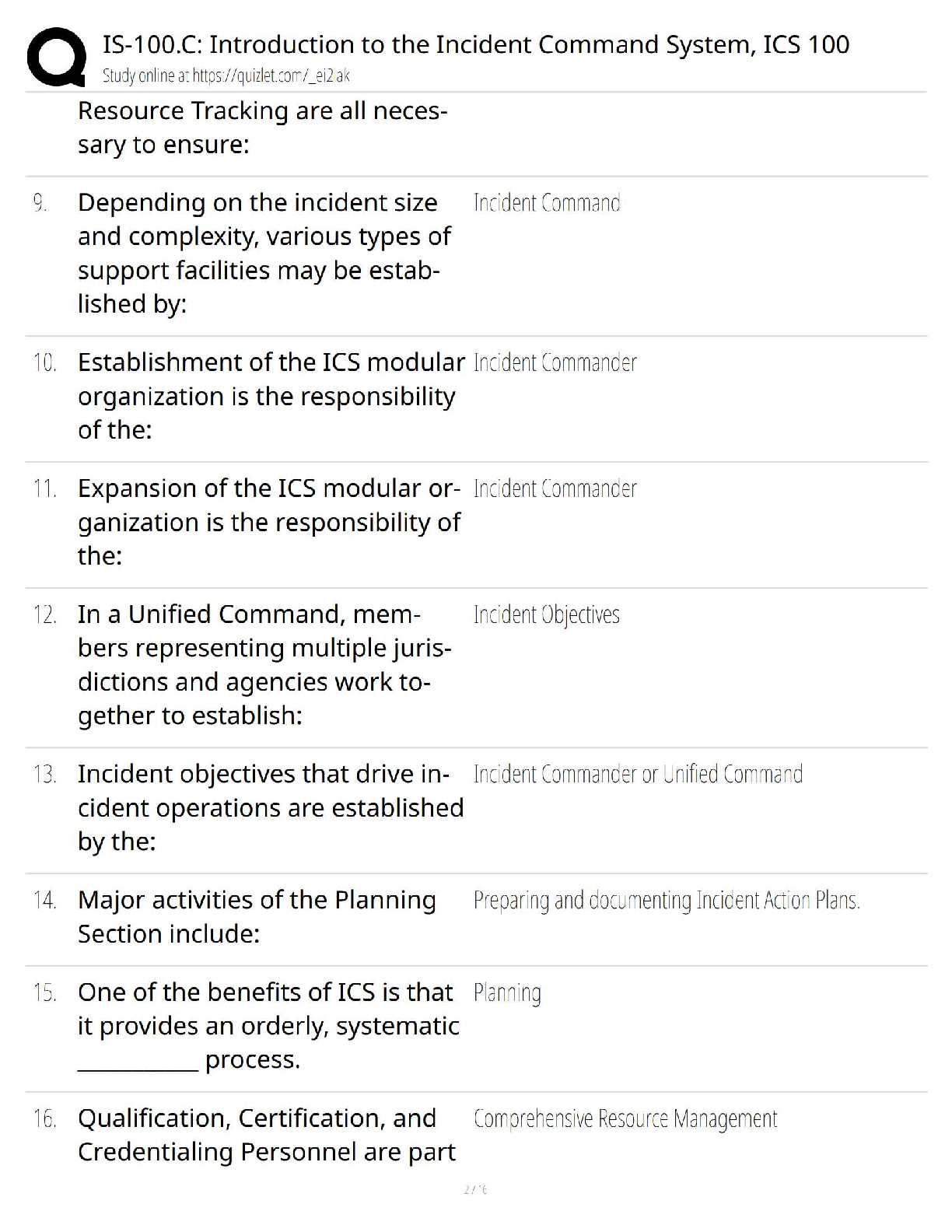
Task: Select the "Planning" answer
Action: (x=507, y=993)
